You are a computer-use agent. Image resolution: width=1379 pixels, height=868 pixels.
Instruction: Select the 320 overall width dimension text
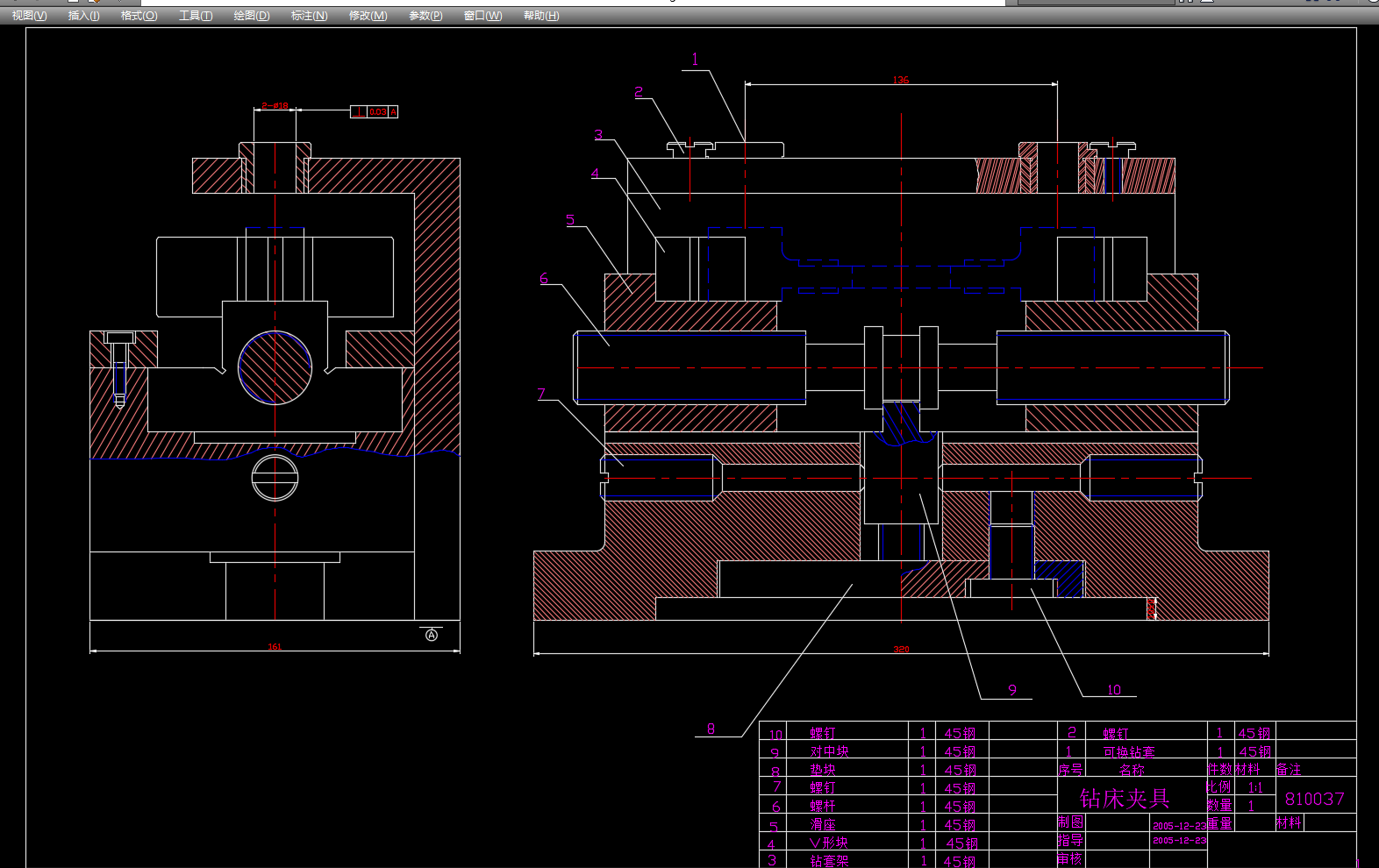tap(901, 650)
